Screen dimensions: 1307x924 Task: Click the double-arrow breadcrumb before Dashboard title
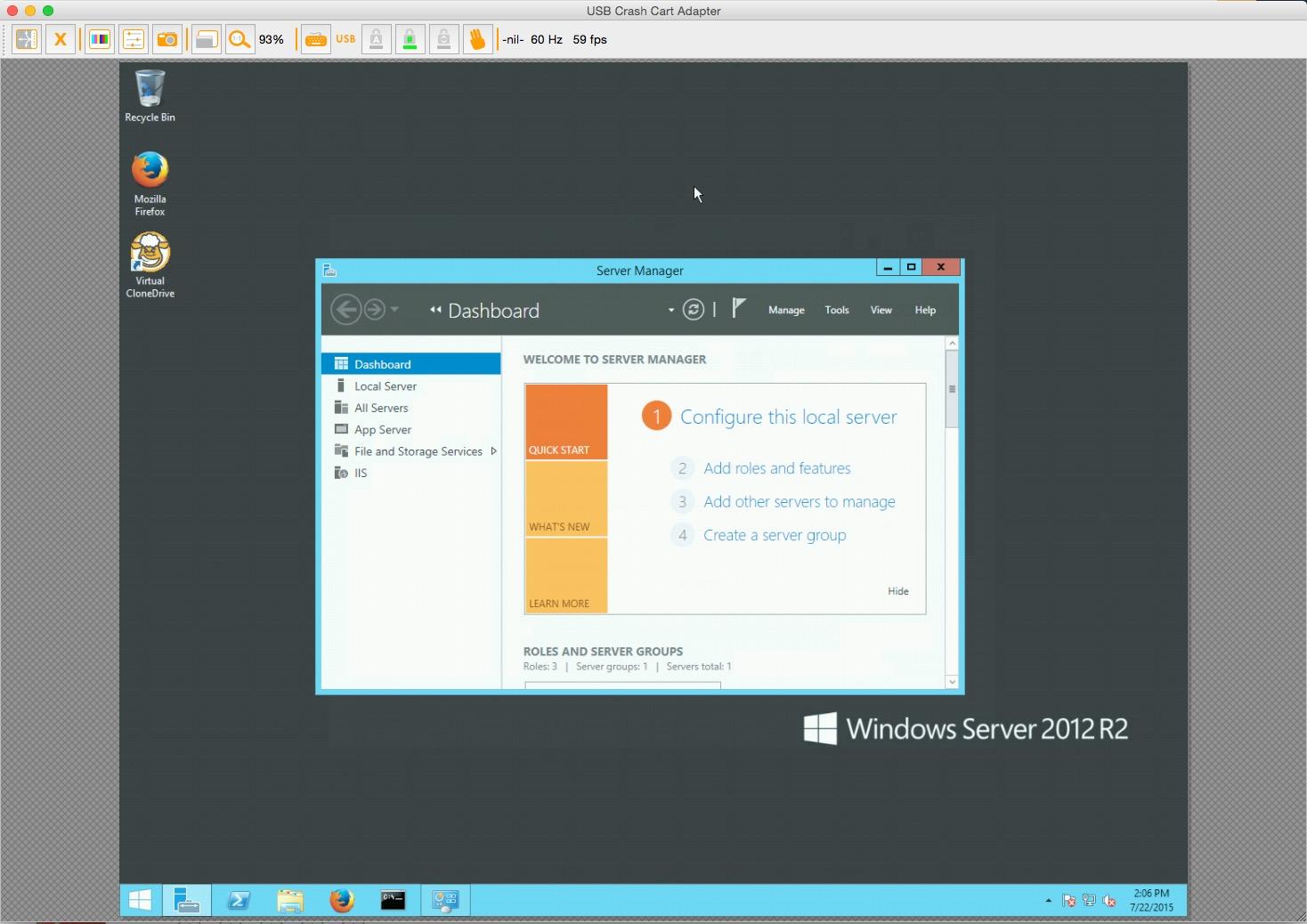click(435, 310)
